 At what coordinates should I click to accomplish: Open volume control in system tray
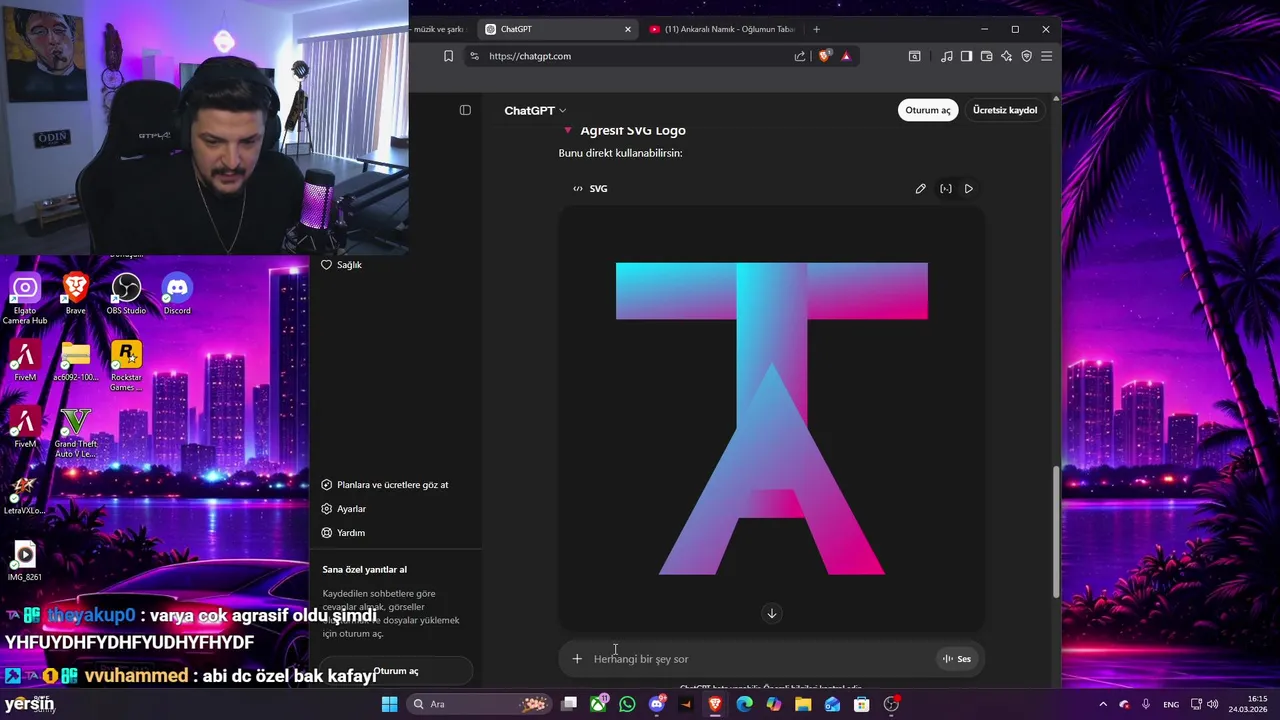1212,704
